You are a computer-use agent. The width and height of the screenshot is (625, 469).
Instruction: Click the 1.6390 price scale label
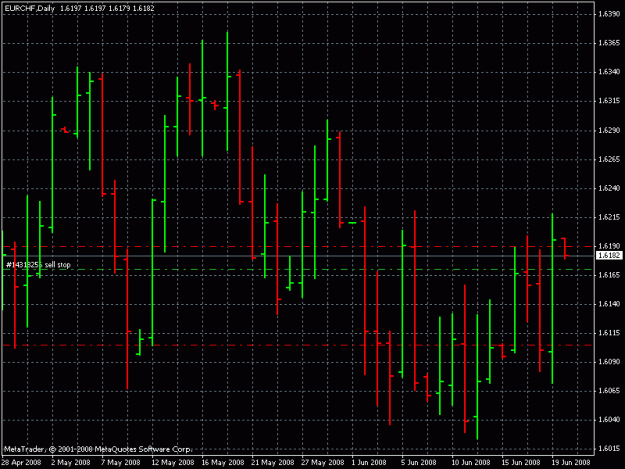pos(609,14)
